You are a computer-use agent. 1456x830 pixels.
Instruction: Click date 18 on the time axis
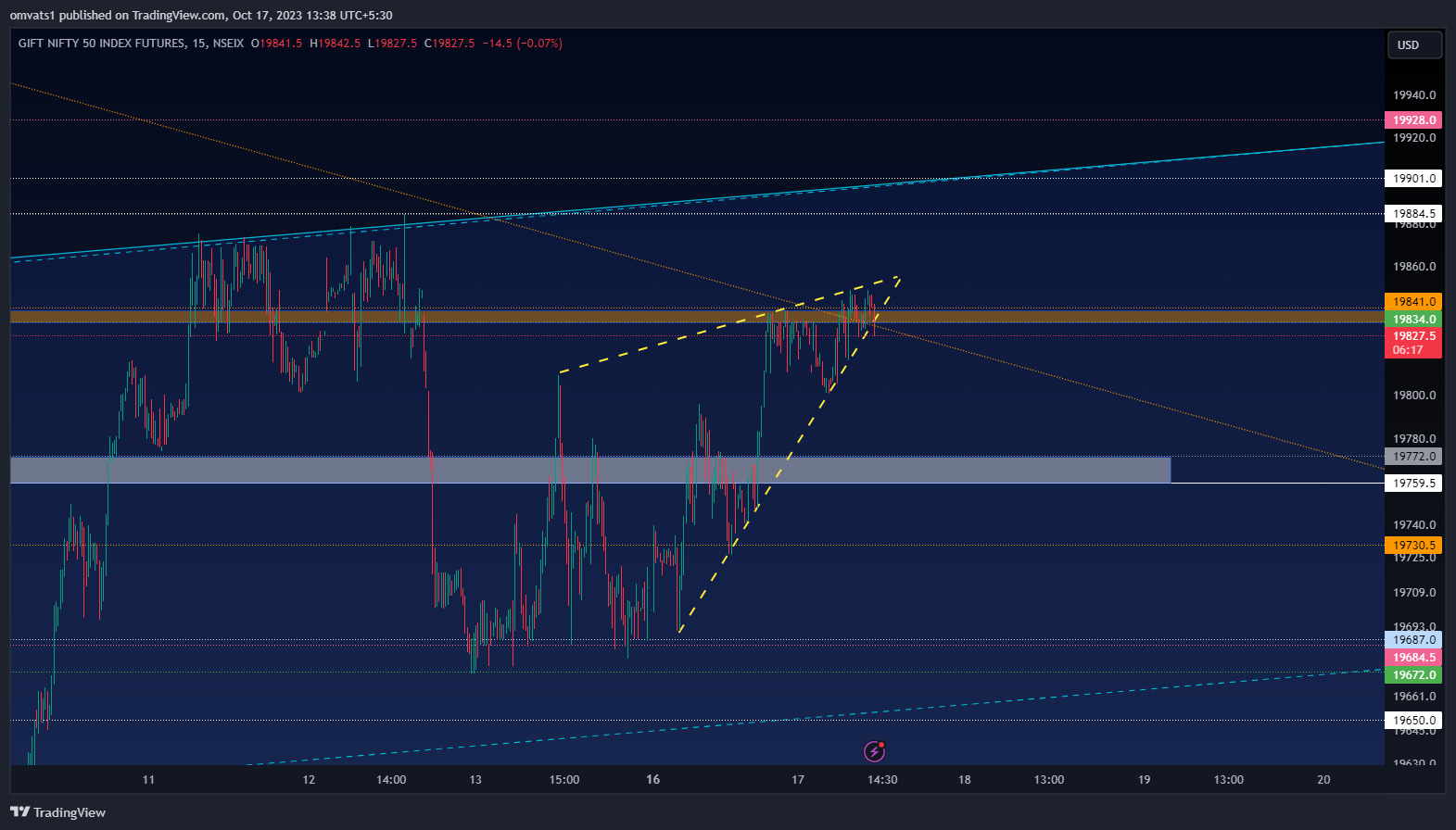click(965, 780)
